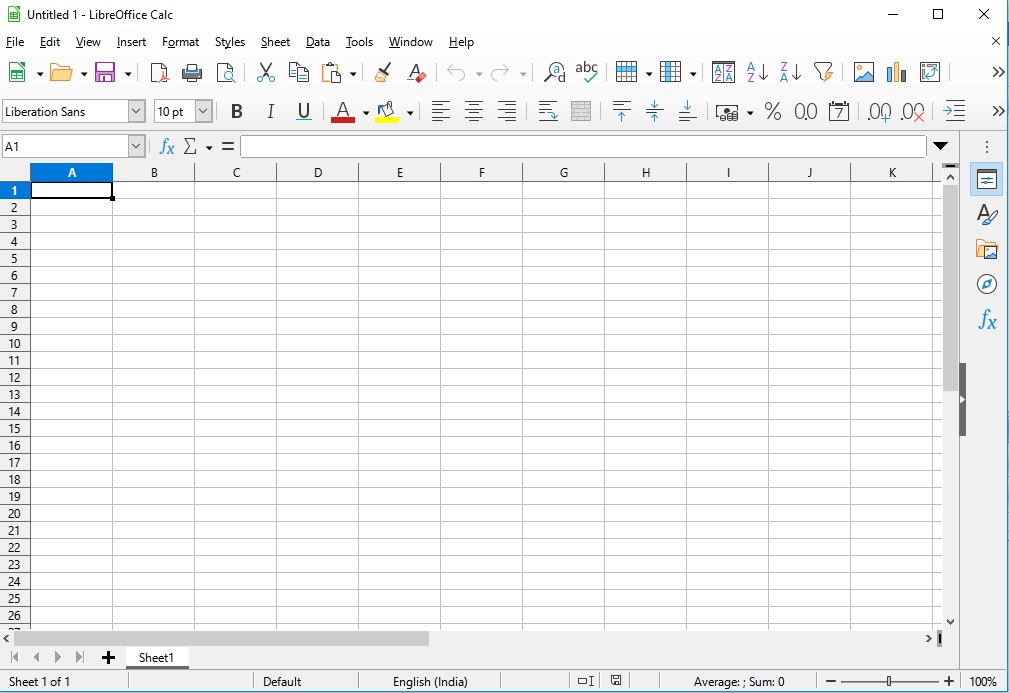
Task: Click the Function Wizard icon
Action: [x=166, y=146]
